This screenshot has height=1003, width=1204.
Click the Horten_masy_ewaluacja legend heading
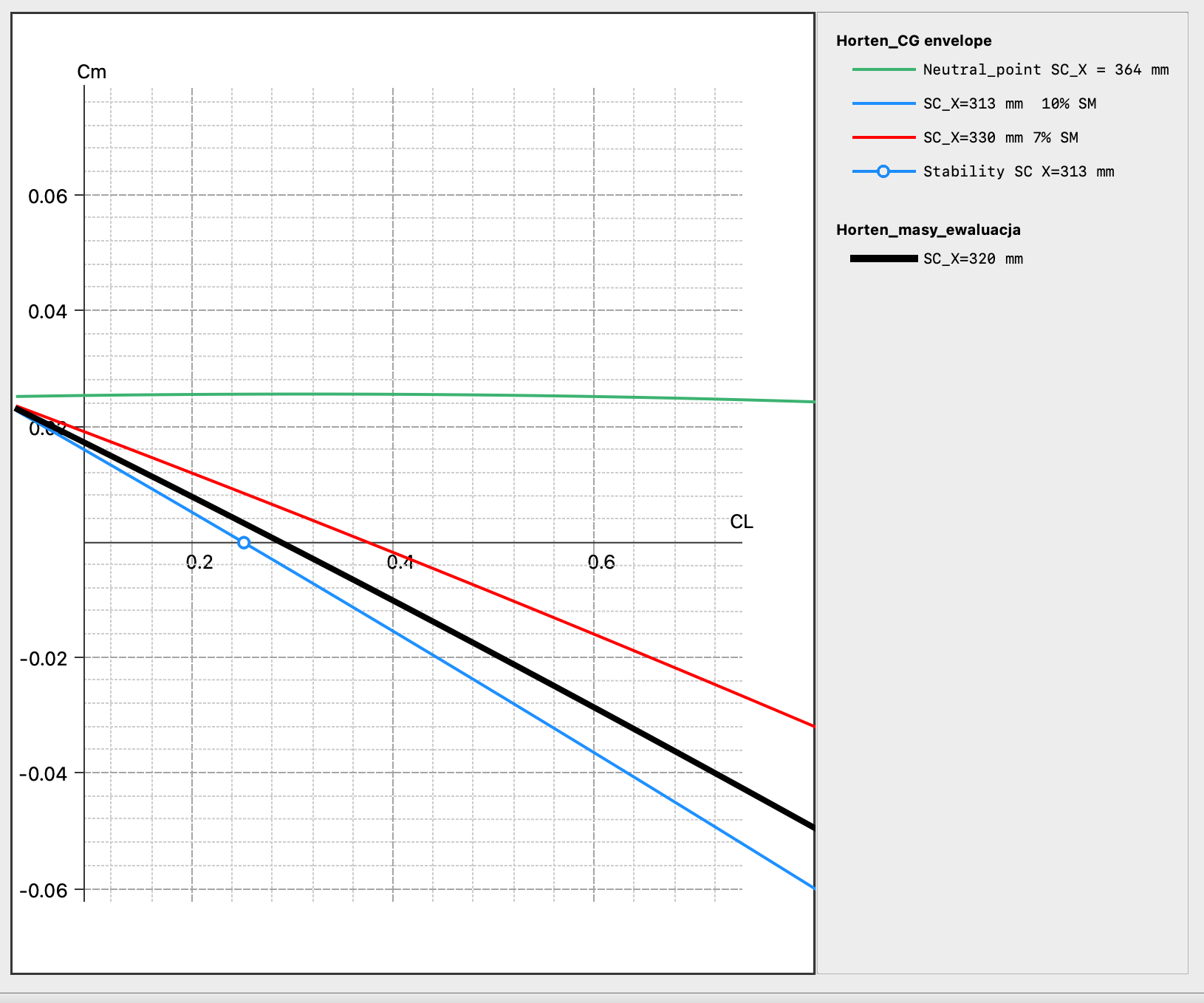(x=928, y=230)
